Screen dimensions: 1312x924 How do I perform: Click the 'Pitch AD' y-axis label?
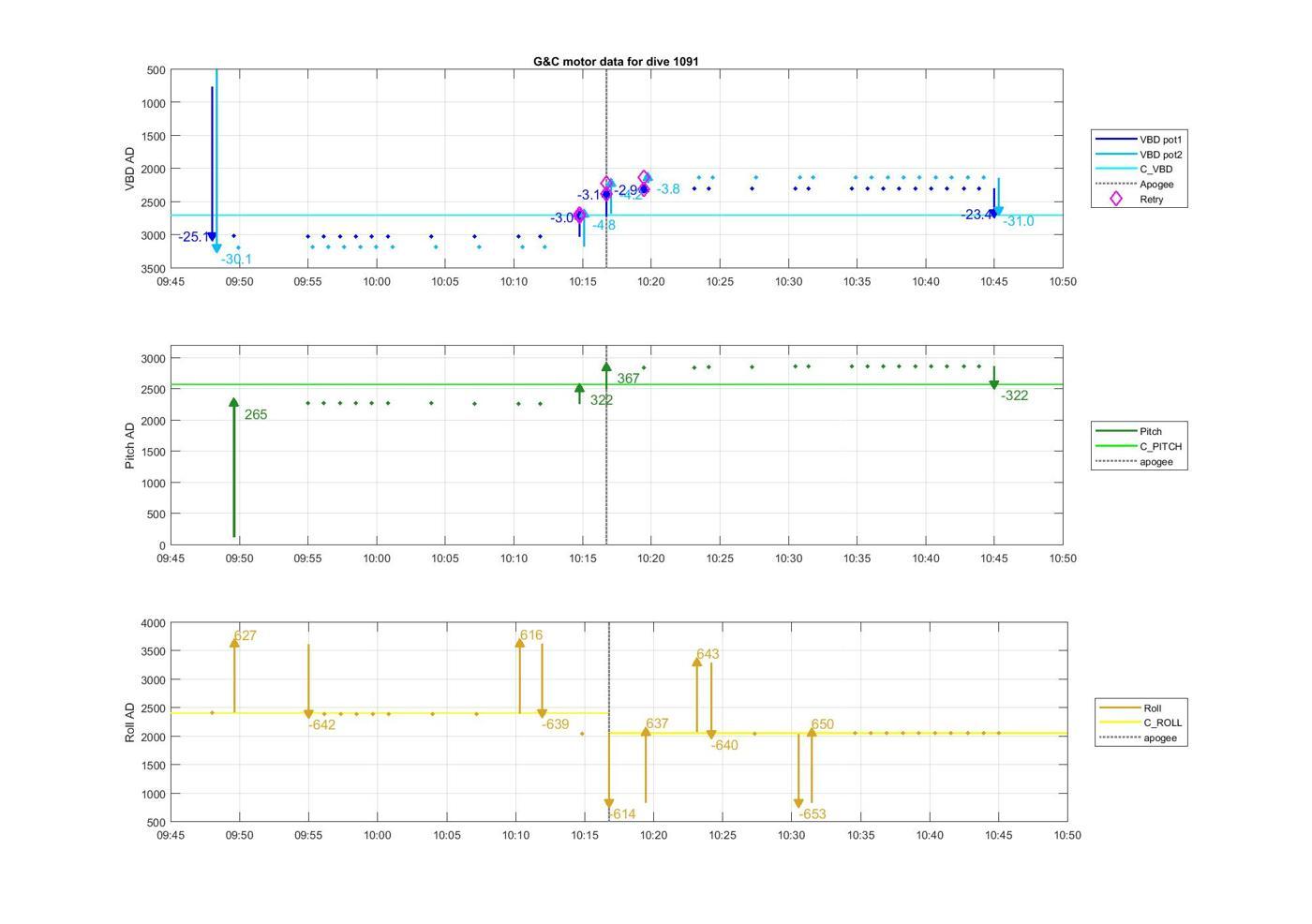coord(130,445)
